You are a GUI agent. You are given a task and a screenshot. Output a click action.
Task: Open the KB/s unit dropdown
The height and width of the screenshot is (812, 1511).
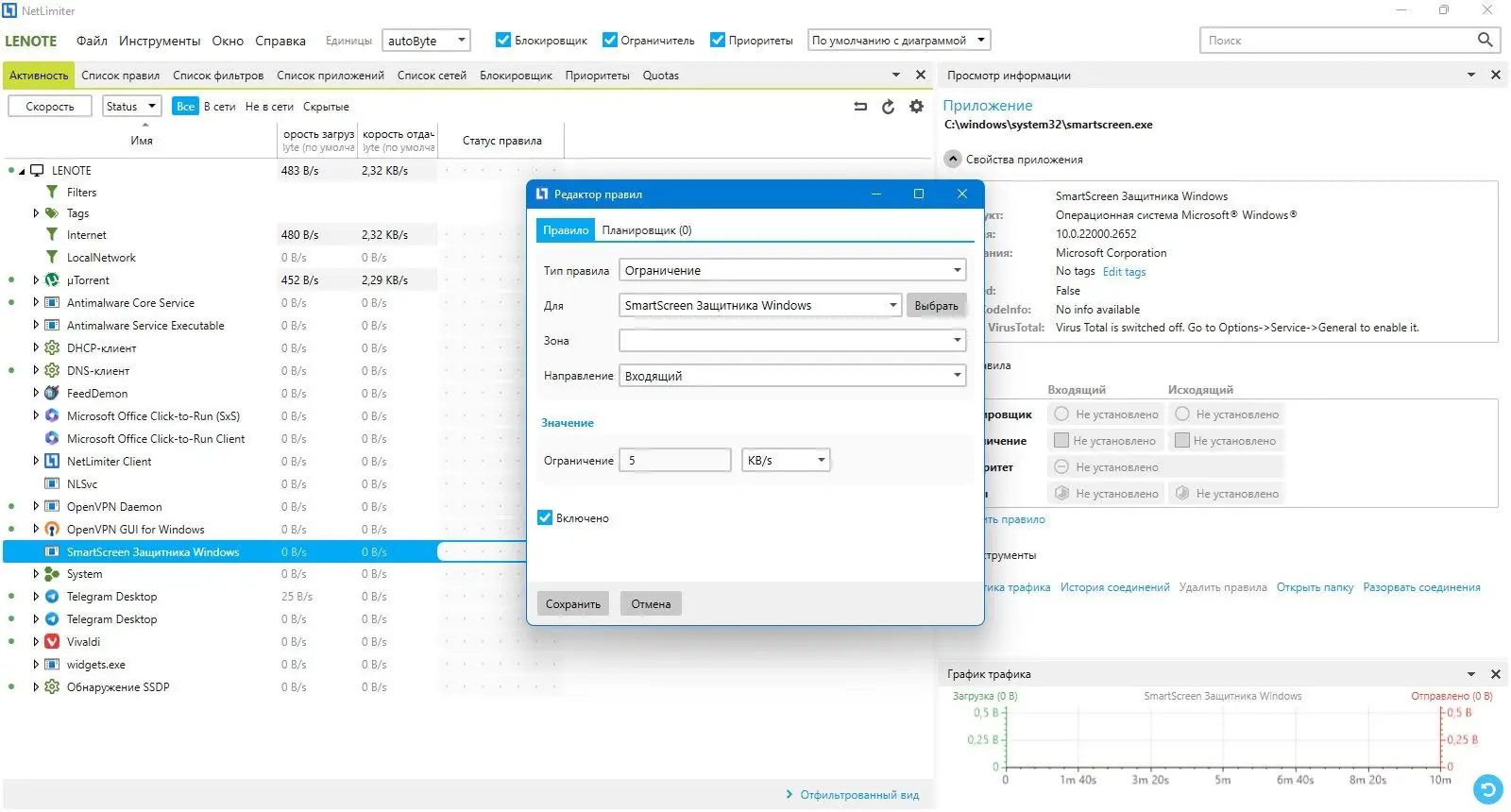tap(786, 460)
